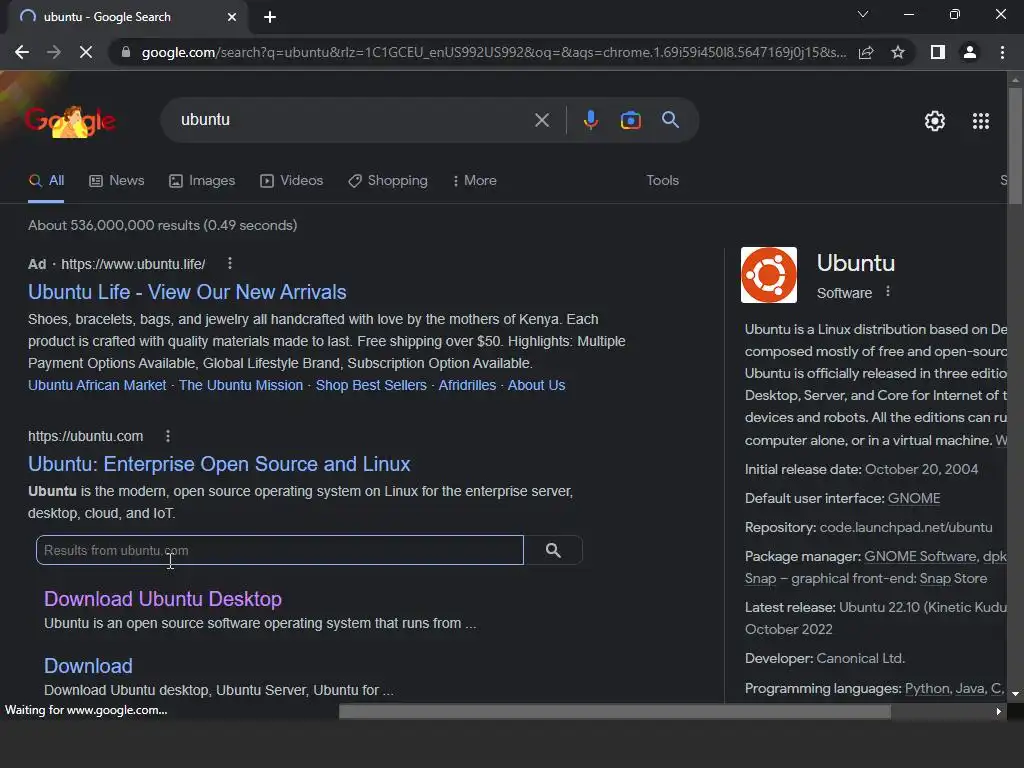Open Ubuntu Life - View Our New Arrivals
The width and height of the screenshot is (1024, 768).
point(187,292)
